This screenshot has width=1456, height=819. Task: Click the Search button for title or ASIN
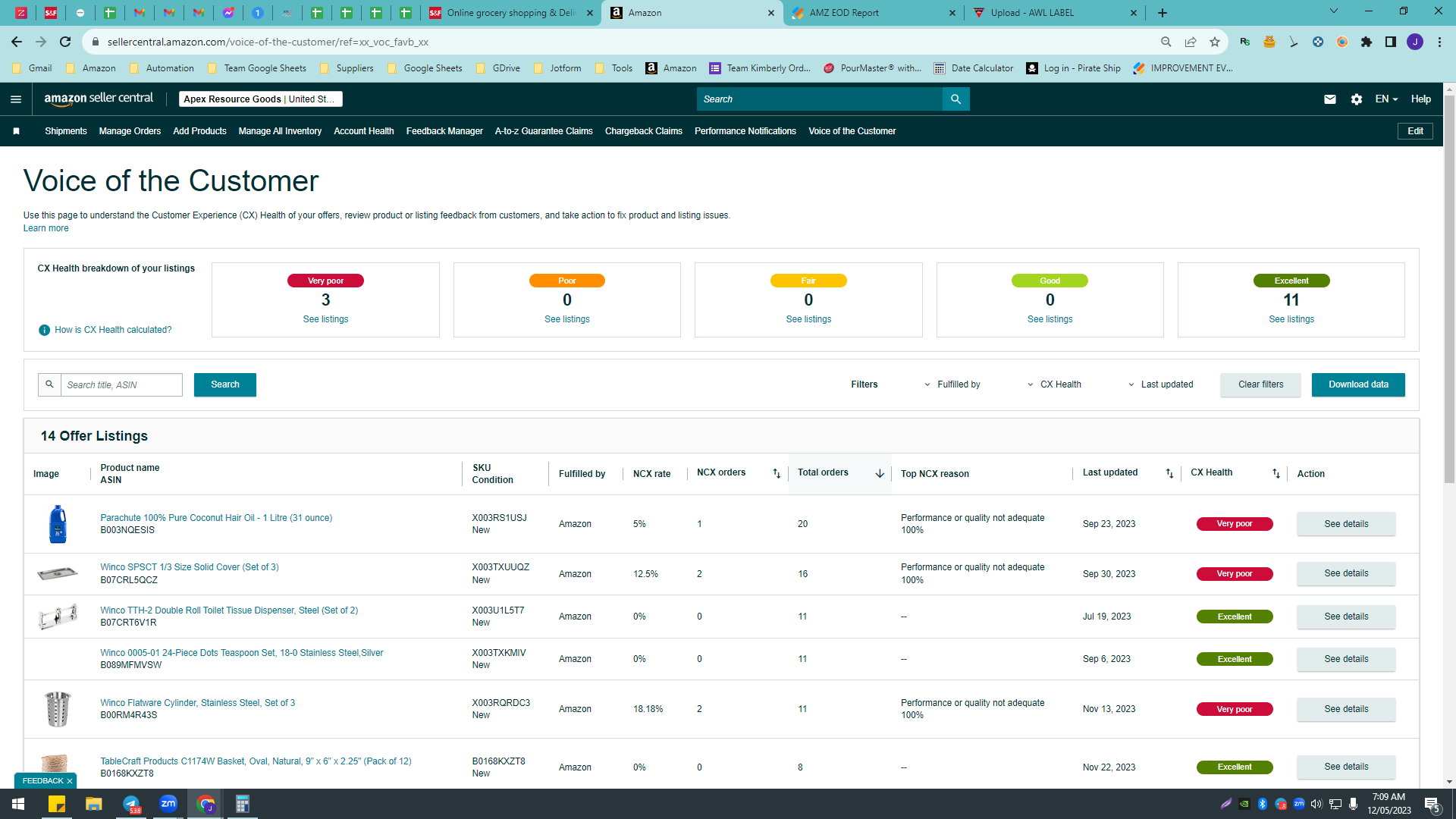click(225, 384)
